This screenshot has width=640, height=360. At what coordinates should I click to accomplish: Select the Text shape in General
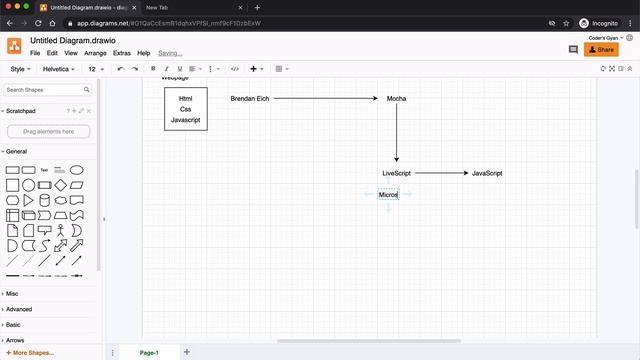[x=44, y=170]
